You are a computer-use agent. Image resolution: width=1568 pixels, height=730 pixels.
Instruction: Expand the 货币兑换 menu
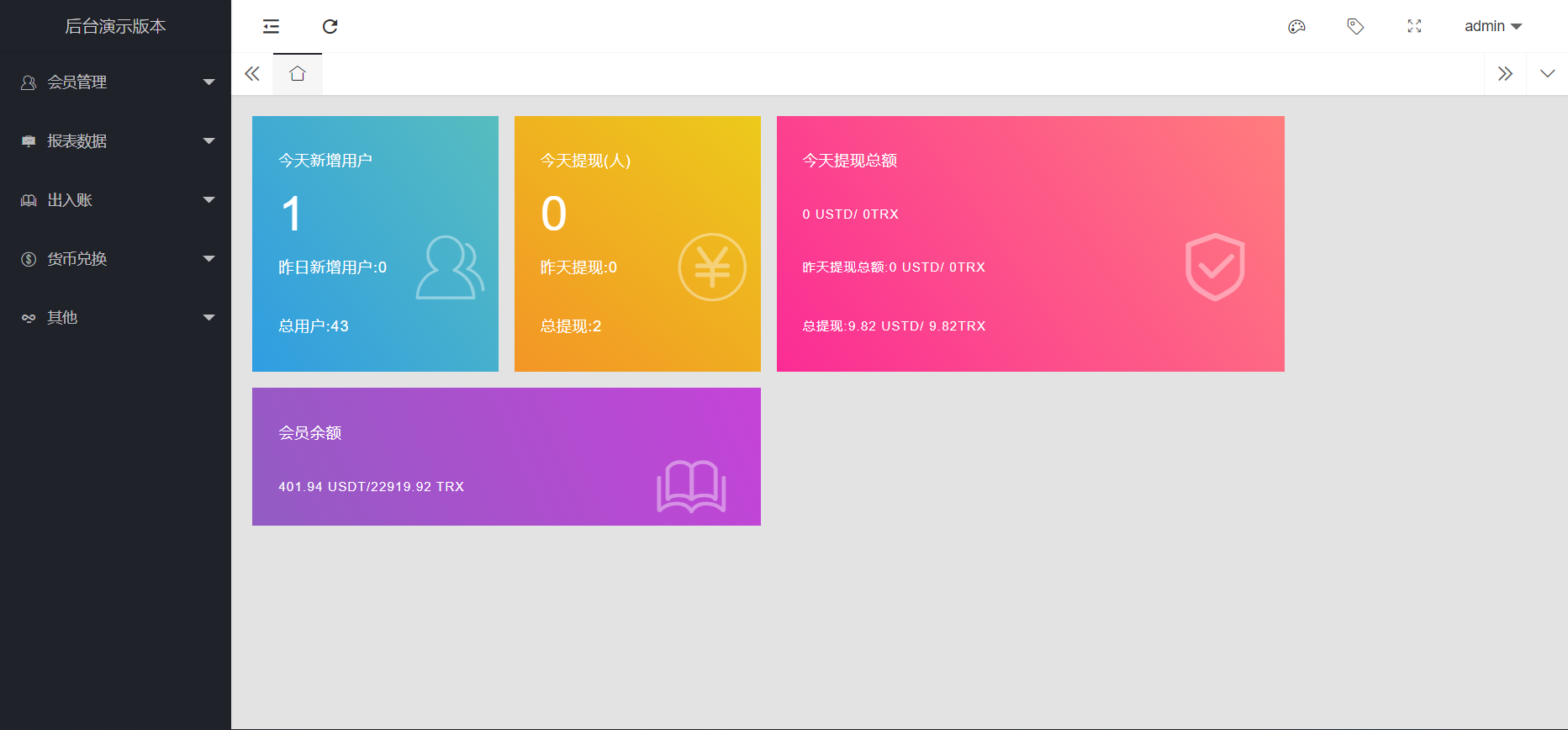[116, 259]
